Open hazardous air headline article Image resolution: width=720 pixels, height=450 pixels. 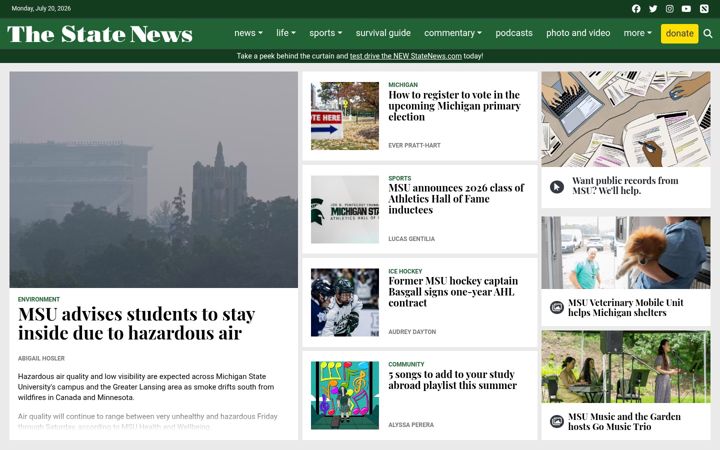pos(136,324)
